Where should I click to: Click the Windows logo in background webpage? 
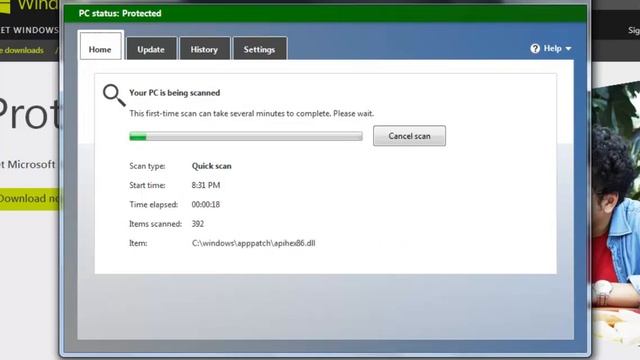tap(5, 6)
